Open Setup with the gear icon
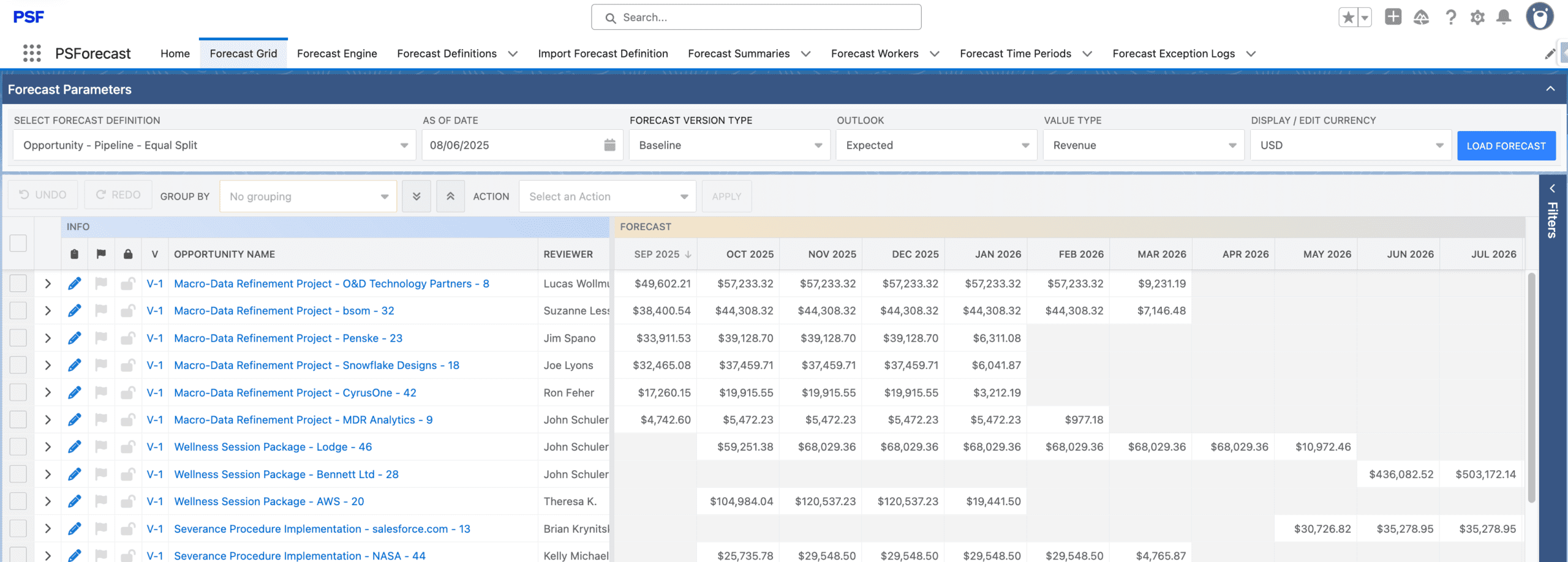1568x562 pixels. [1477, 17]
